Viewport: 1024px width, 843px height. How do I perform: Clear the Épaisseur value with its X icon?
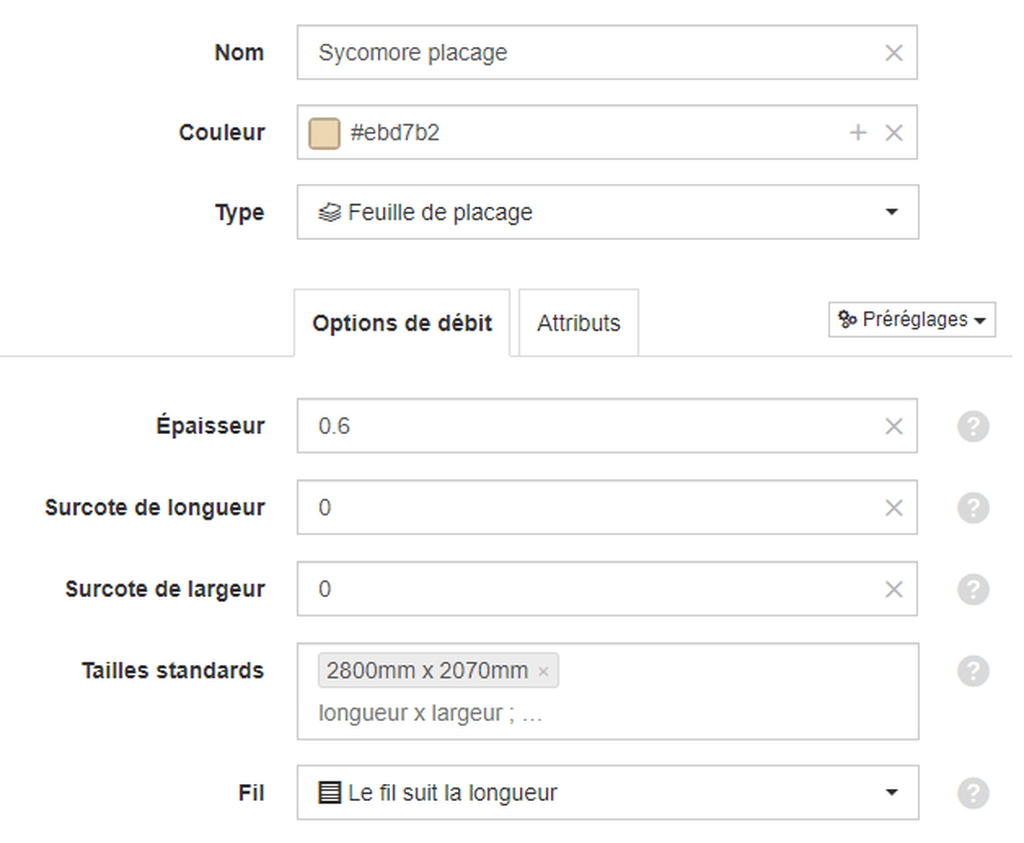893,426
